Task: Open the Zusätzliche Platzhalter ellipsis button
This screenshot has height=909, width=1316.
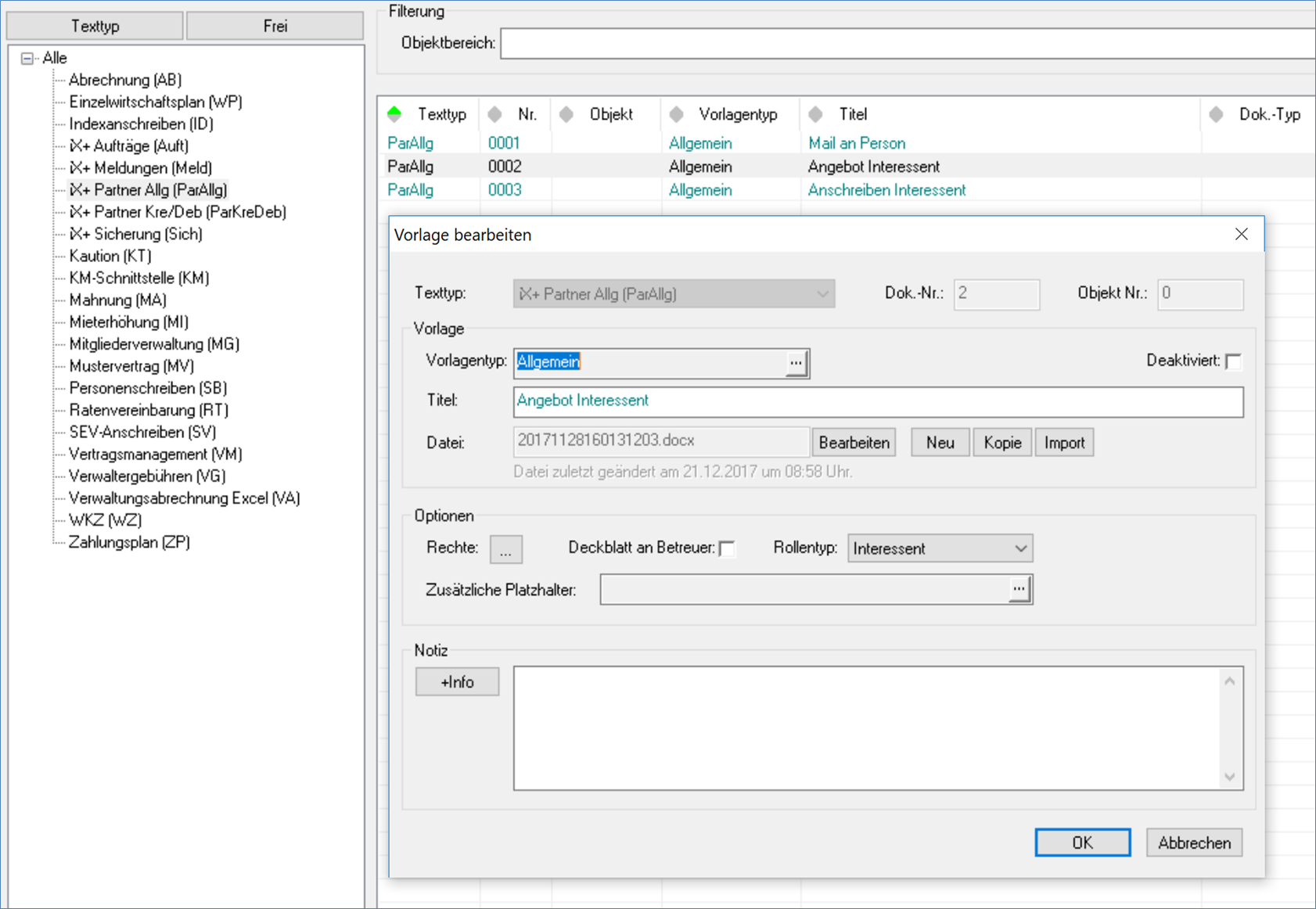Action: (x=1019, y=589)
